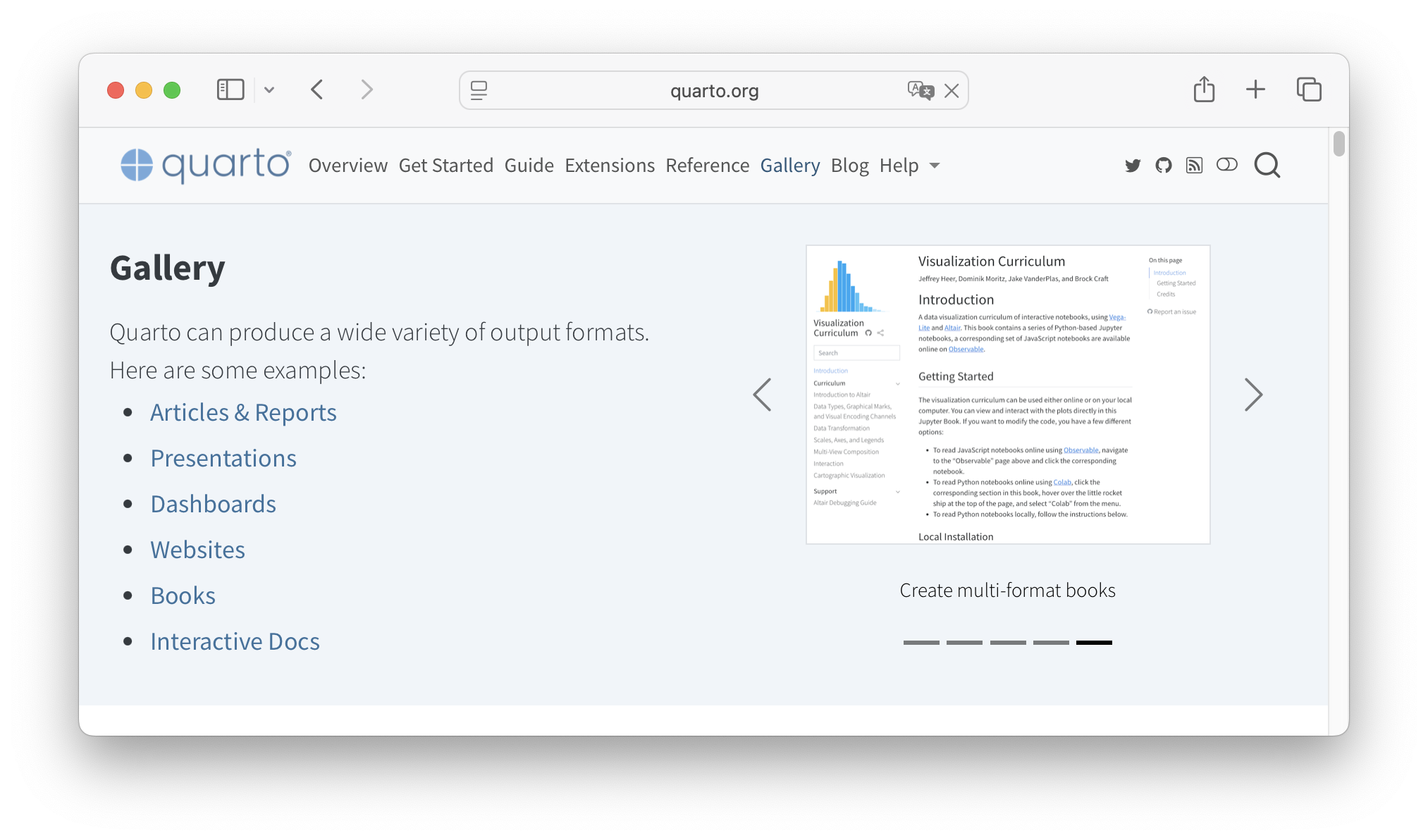
Task: Open the Websites link
Action: [x=197, y=550]
